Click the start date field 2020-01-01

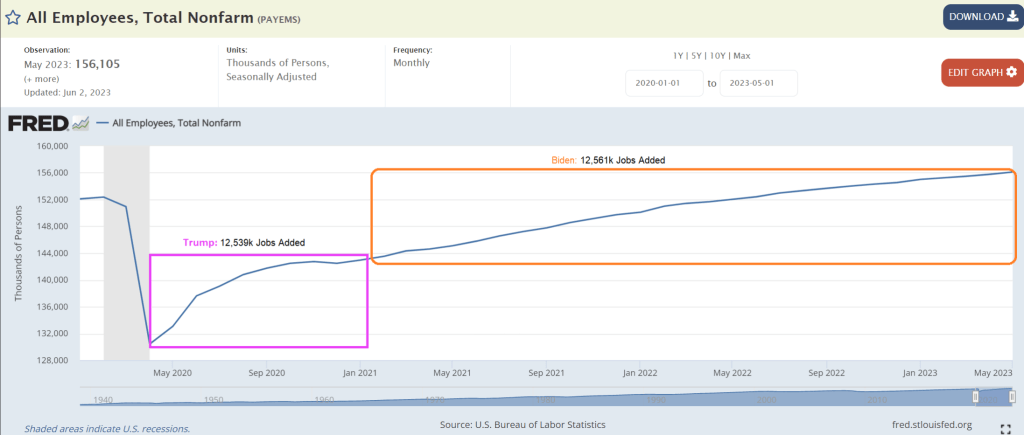(664, 83)
